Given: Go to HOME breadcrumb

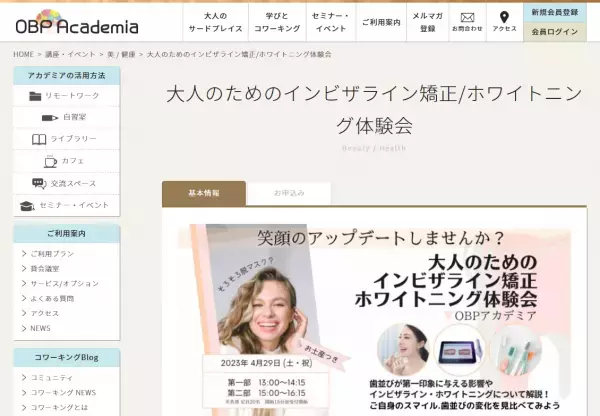Looking at the screenshot, I should point(23,54).
